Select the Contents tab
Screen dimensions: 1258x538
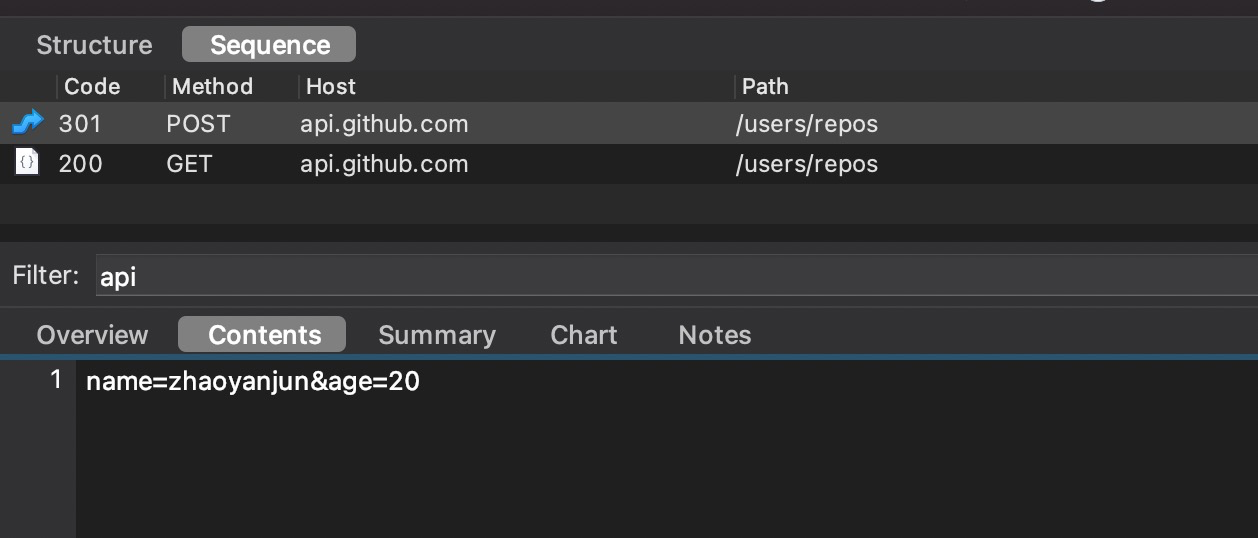(262, 334)
